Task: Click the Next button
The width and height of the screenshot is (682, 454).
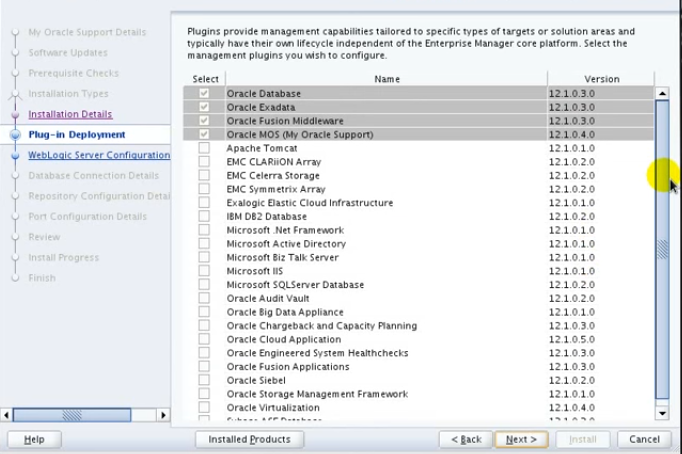Action: coord(522,439)
